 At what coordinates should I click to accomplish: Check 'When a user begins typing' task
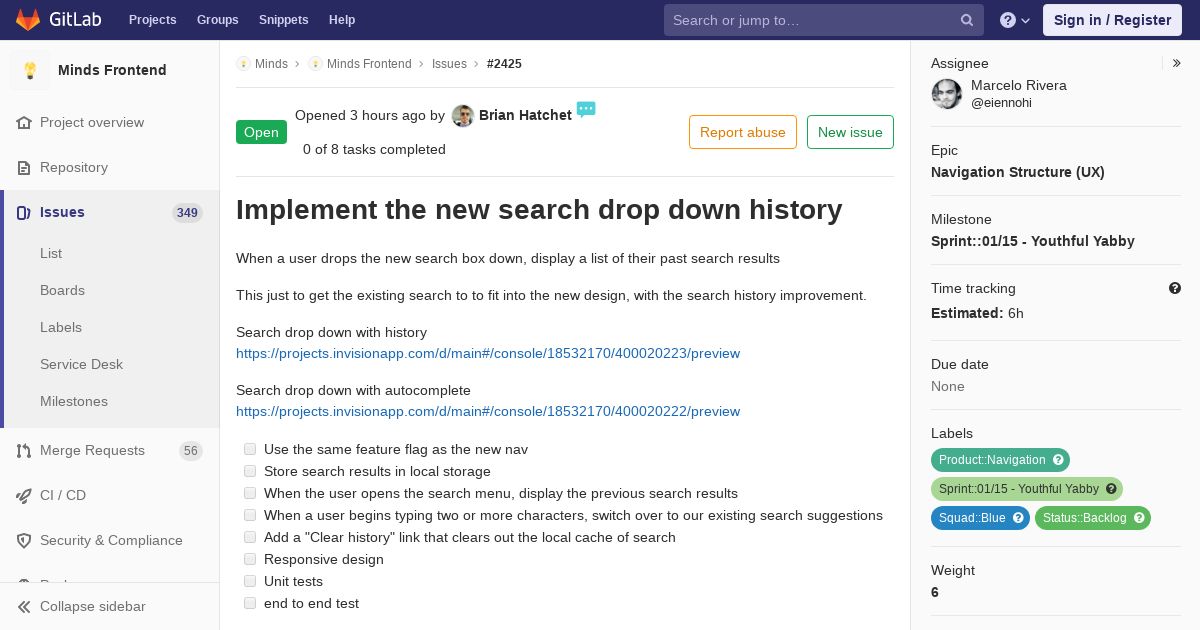tap(250, 515)
